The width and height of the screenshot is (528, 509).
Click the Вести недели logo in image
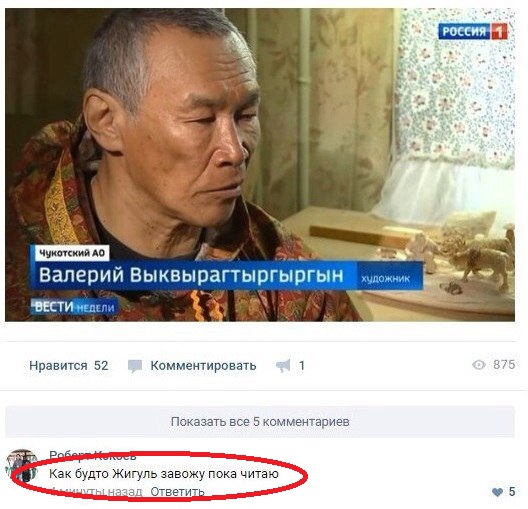click(74, 307)
